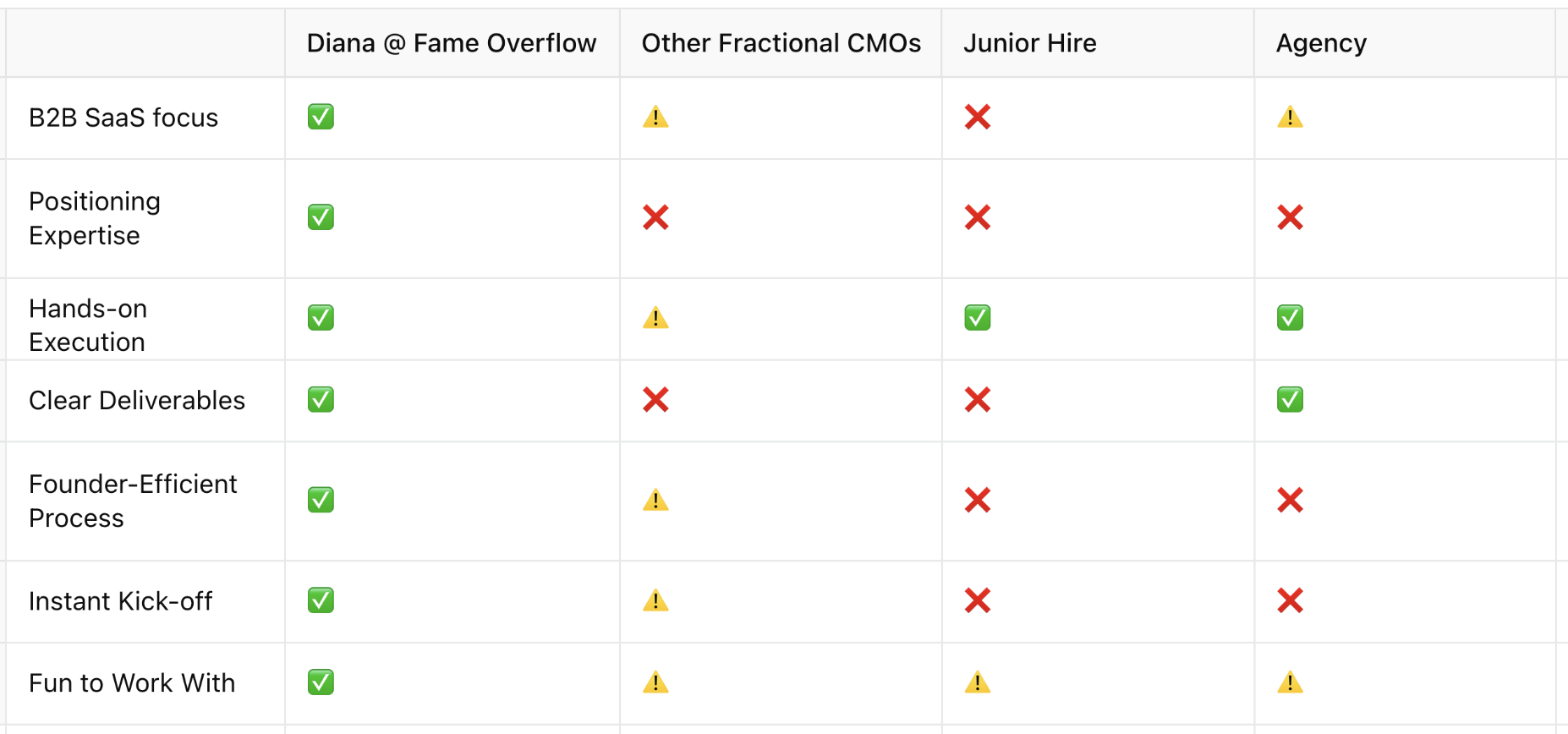
Task: Select the Diana @ Fame Overflow column header
Action: 451,43
